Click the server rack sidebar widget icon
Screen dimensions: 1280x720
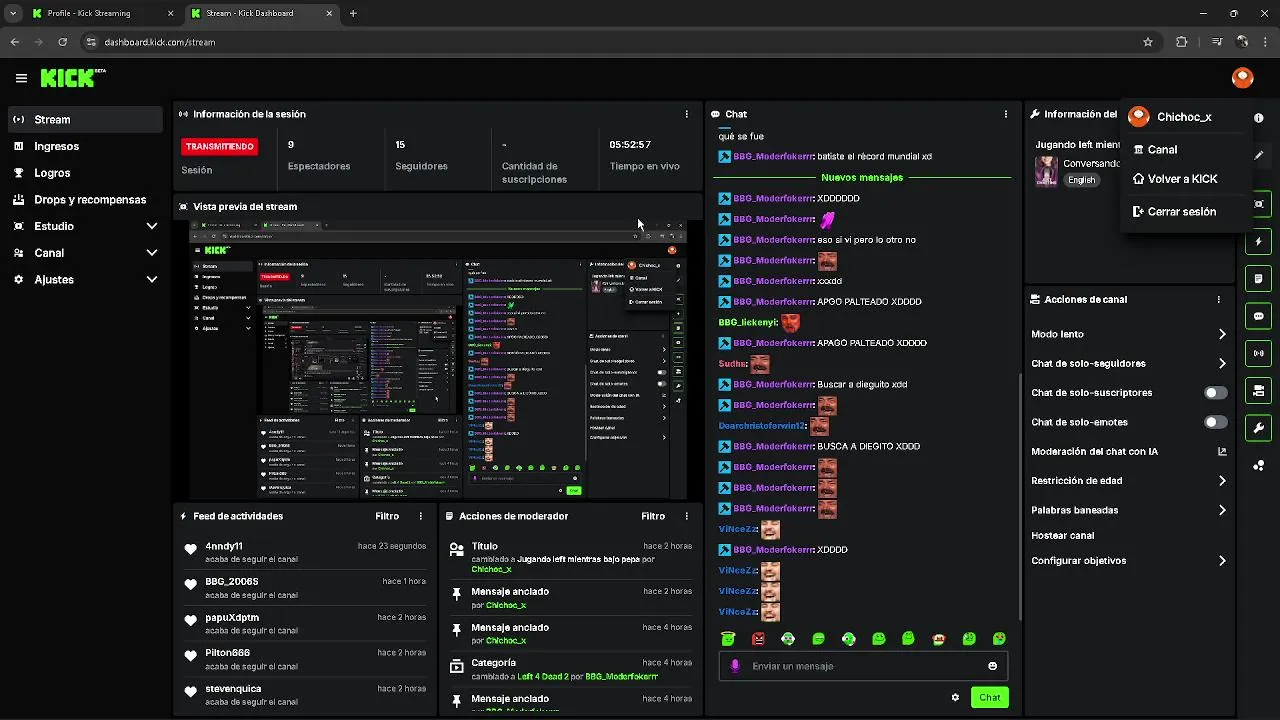point(1258,390)
